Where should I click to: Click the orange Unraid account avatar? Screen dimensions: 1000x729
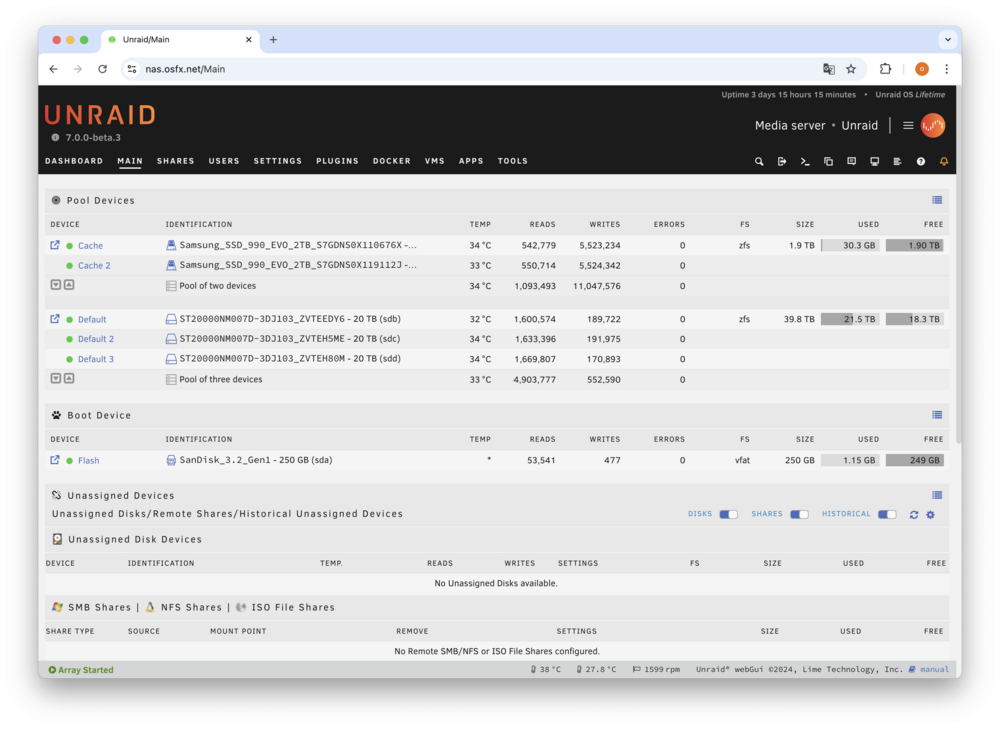coord(932,126)
